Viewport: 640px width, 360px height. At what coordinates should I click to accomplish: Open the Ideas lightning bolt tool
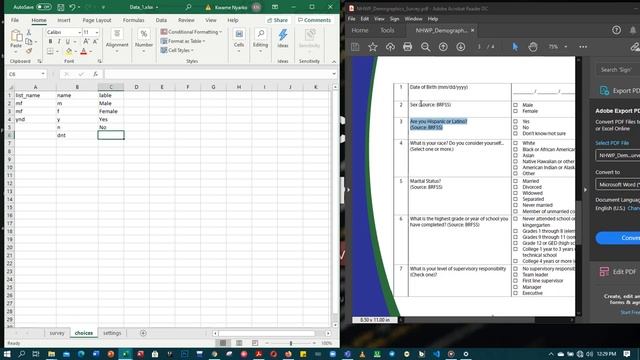pyautogui.click(x=282, y=35)
